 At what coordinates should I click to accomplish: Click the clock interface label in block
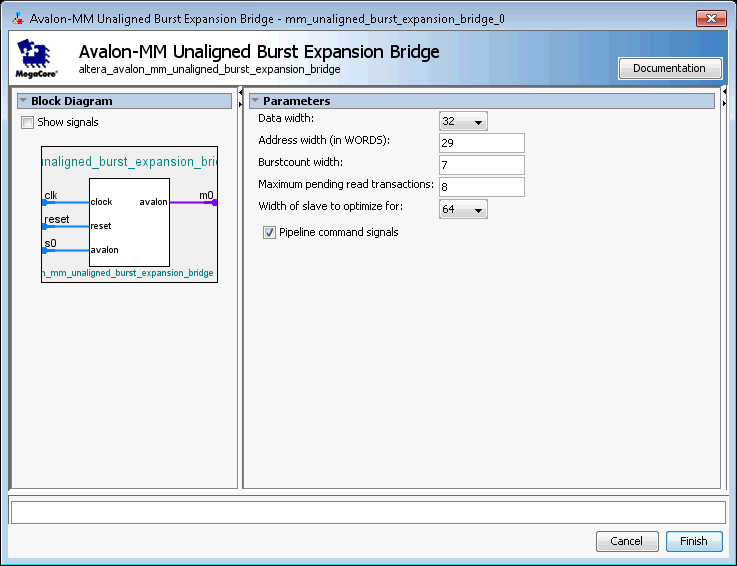tap(101, 202)
